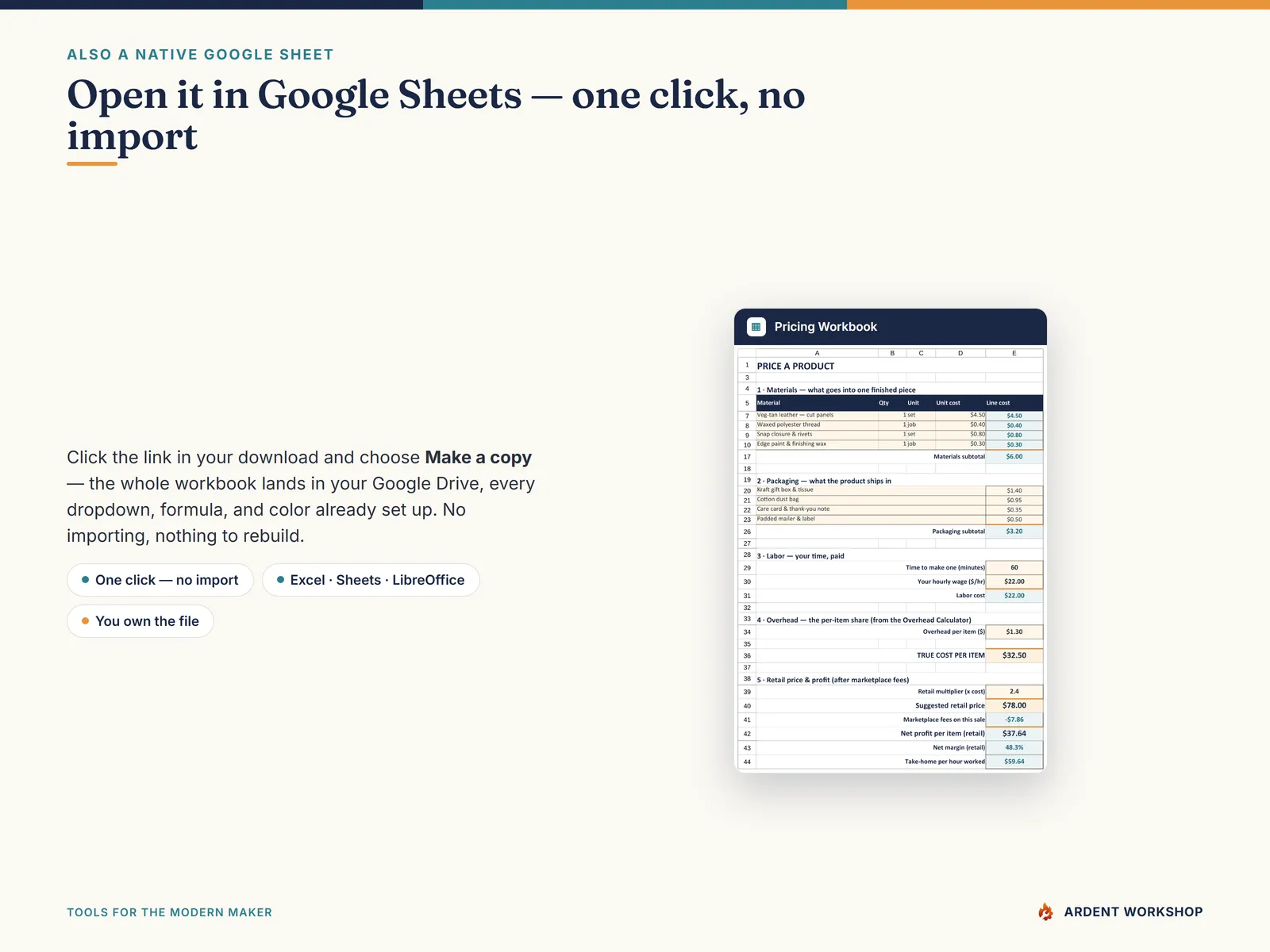Image resolution: width=1270 pixels, height=952 pixels.
Task: Click the Suggested retail price $78.00
Action: coord(1014,705)
